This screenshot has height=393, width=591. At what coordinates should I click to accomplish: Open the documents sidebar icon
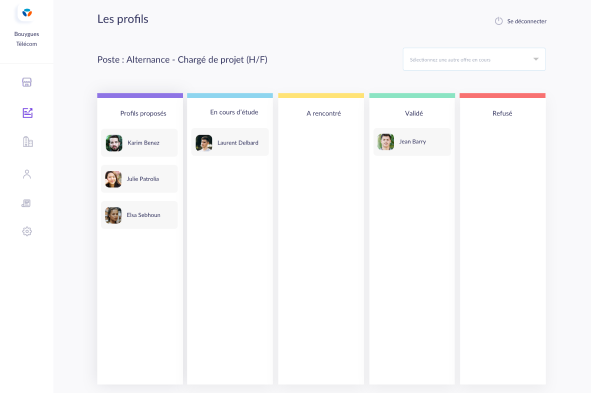pos(26,203)
